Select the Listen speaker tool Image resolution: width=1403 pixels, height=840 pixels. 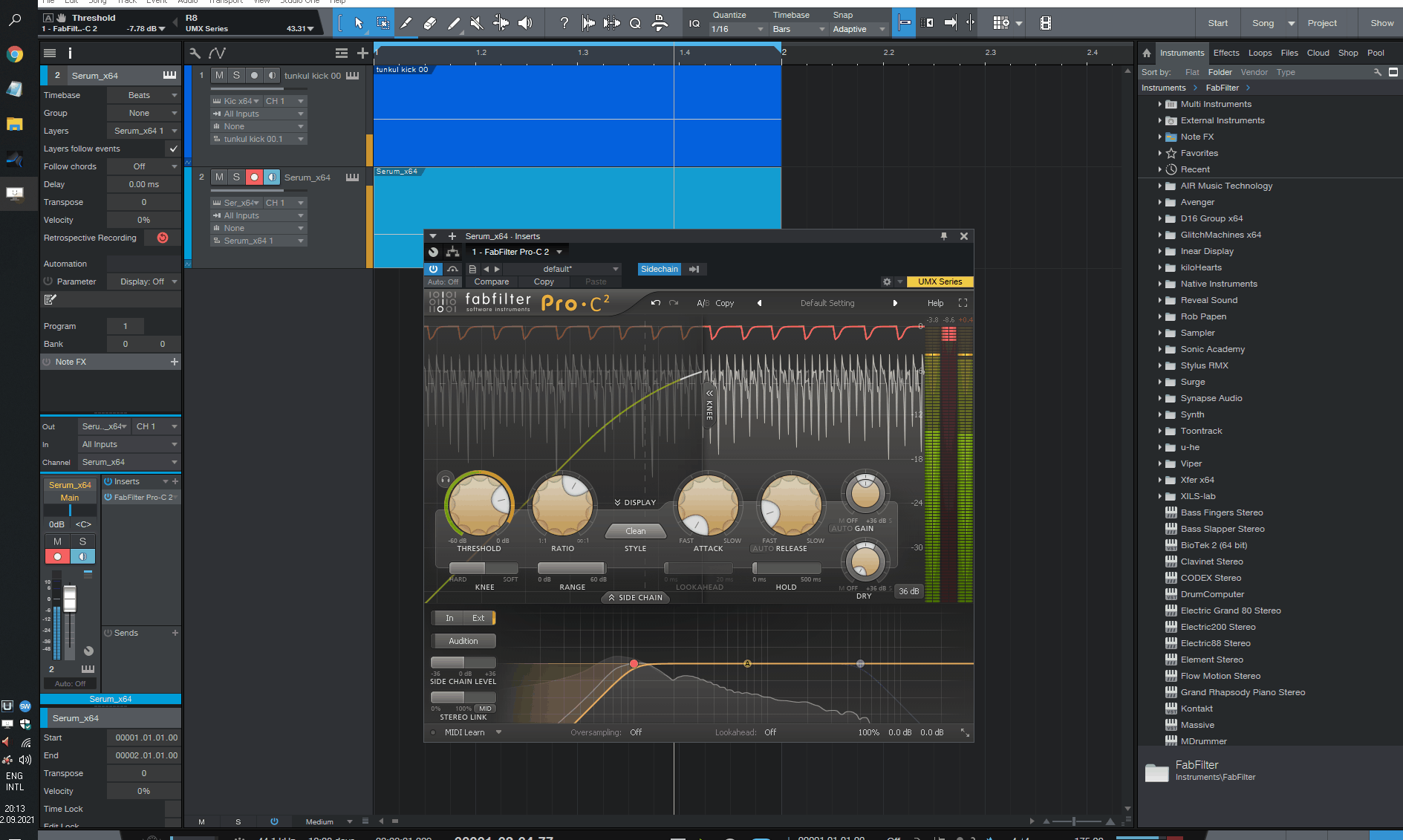coord(525,23)
